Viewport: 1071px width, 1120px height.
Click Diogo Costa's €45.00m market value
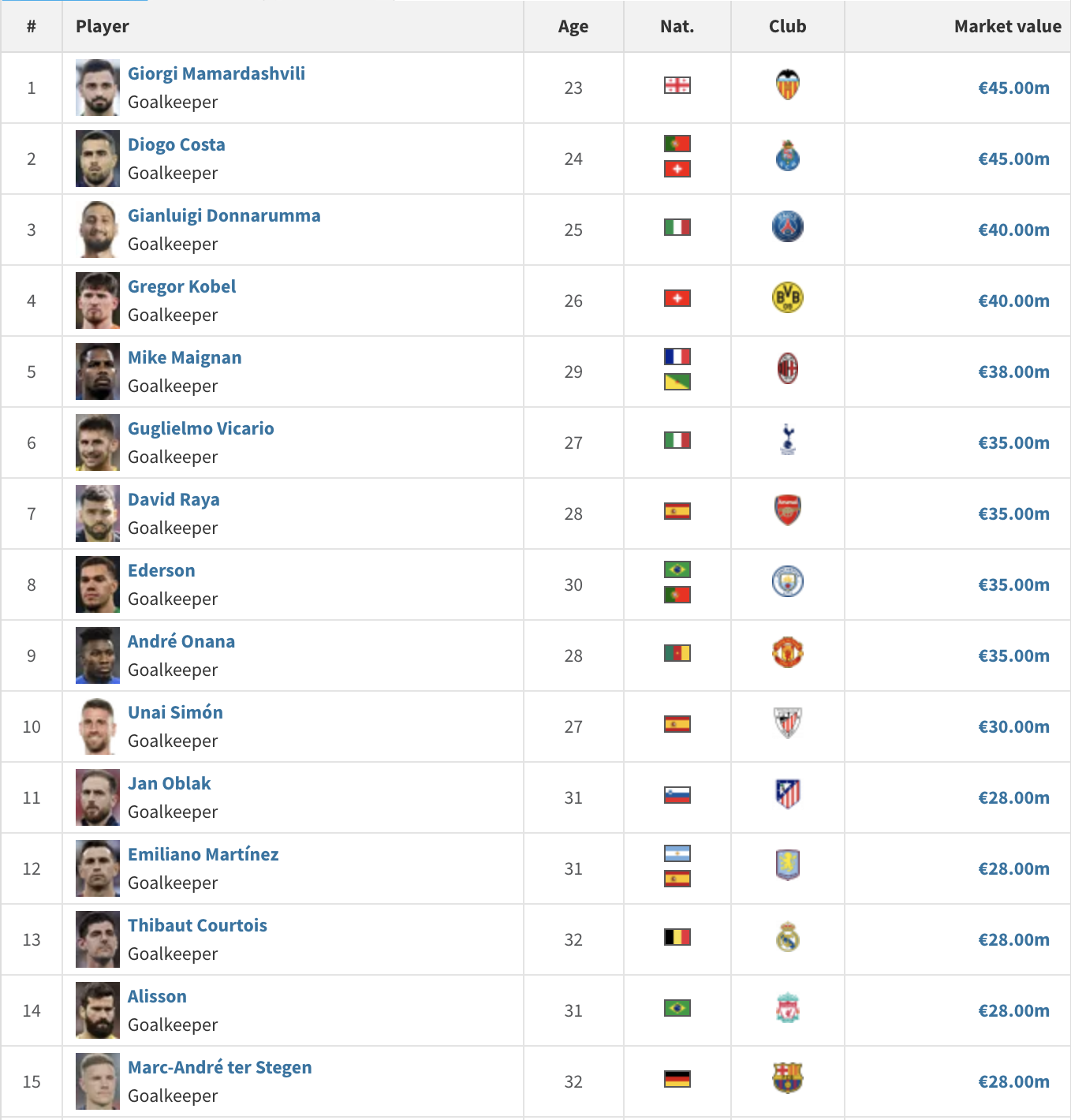1013,159
